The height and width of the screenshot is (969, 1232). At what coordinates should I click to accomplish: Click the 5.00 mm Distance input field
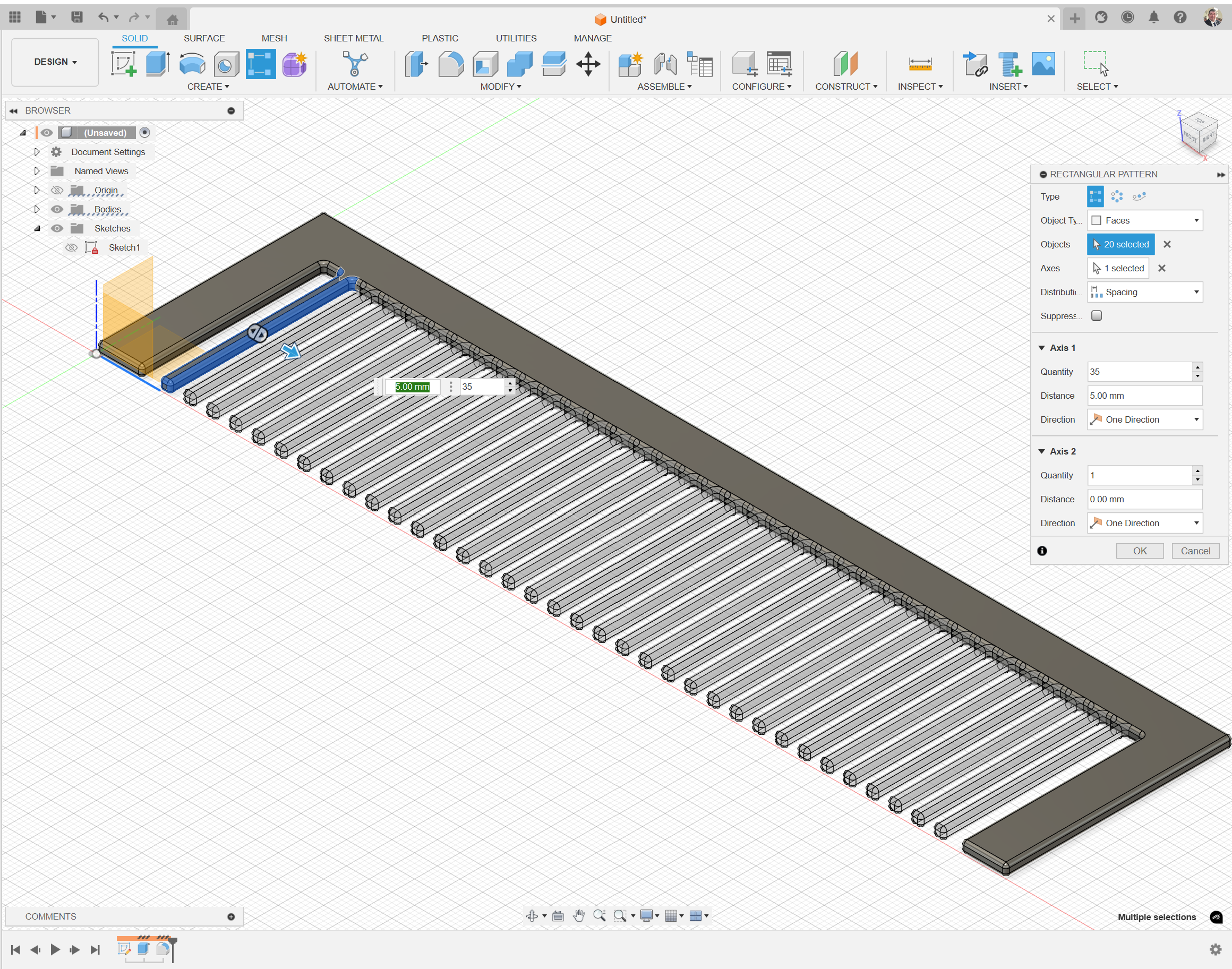click(1144, 396)
